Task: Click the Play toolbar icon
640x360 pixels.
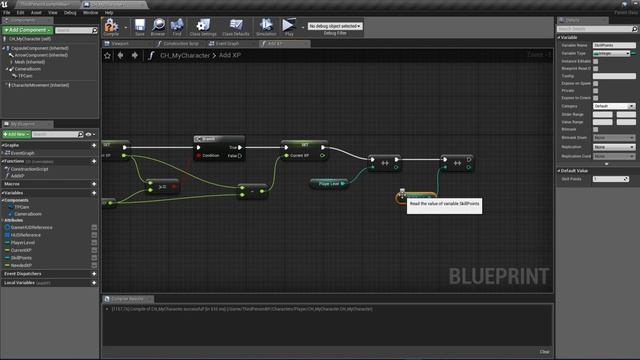Action: tap(289, 27)
